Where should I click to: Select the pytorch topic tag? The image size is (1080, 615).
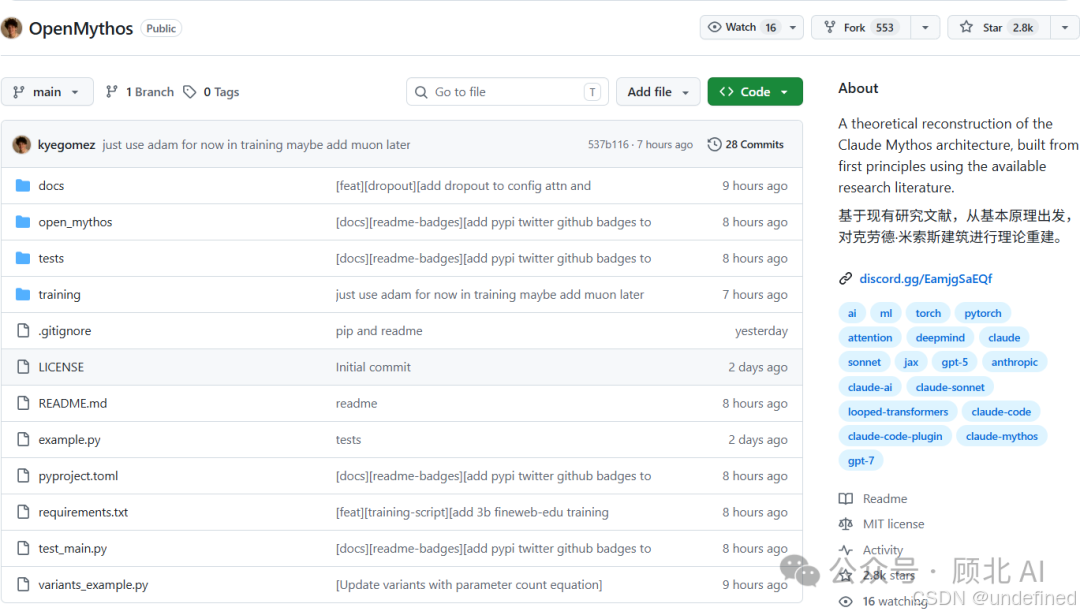[982, 313]
